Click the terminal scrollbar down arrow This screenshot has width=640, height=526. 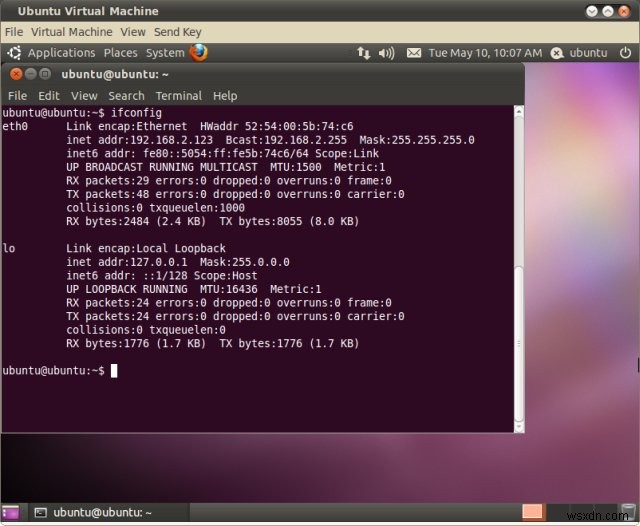519,427
